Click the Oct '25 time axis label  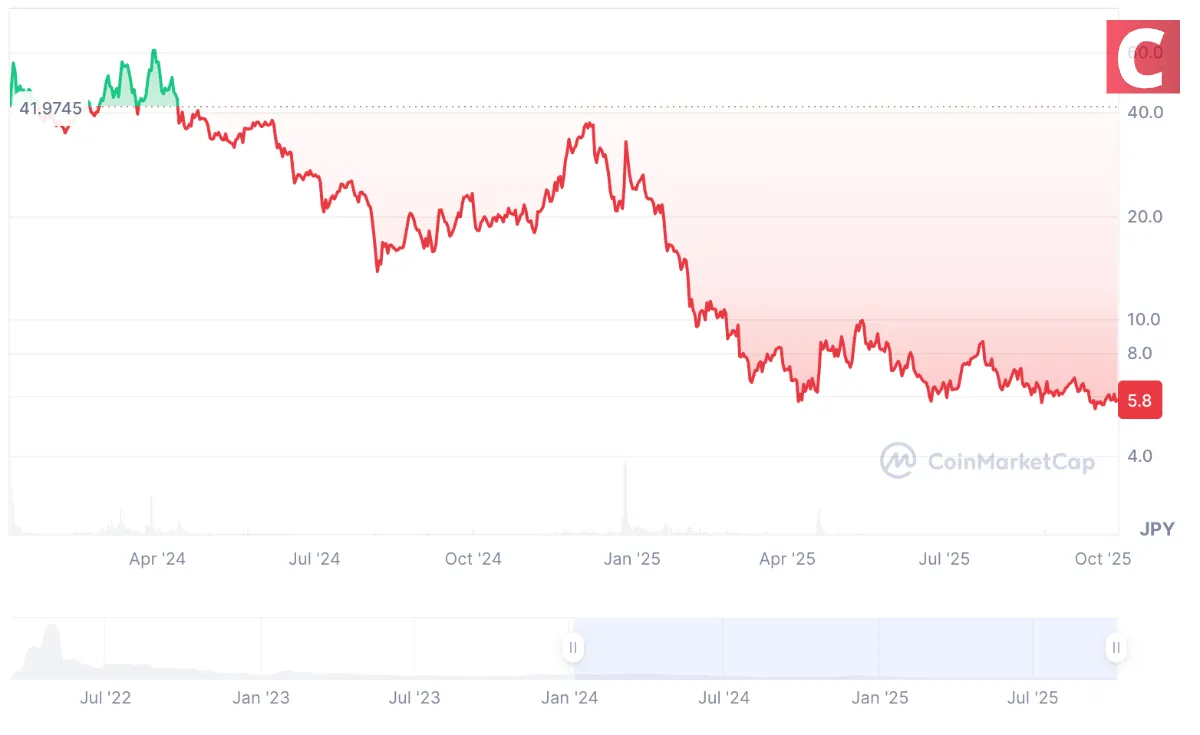pyautogui.click(x=1103, y=559)
